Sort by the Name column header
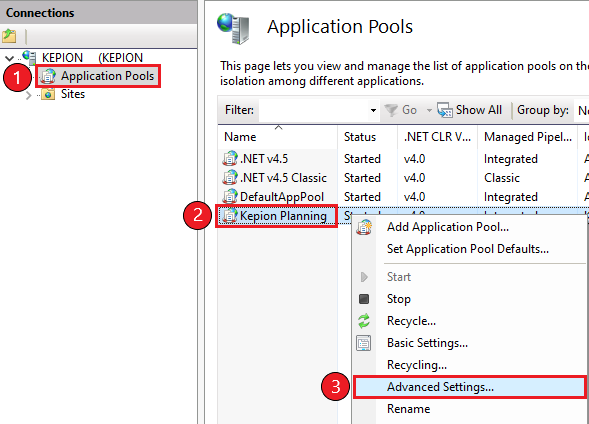Screen dimensions: 589x424 [x=278, y=137]
